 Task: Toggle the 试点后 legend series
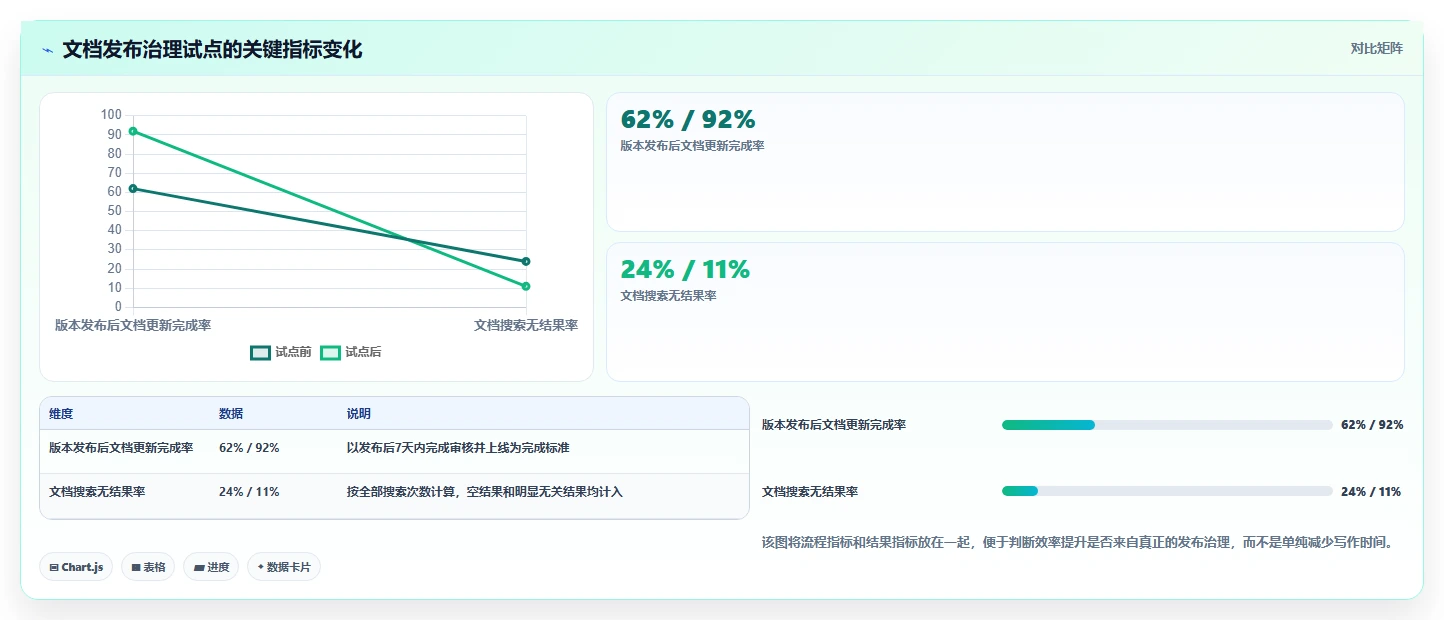[351, 352]
